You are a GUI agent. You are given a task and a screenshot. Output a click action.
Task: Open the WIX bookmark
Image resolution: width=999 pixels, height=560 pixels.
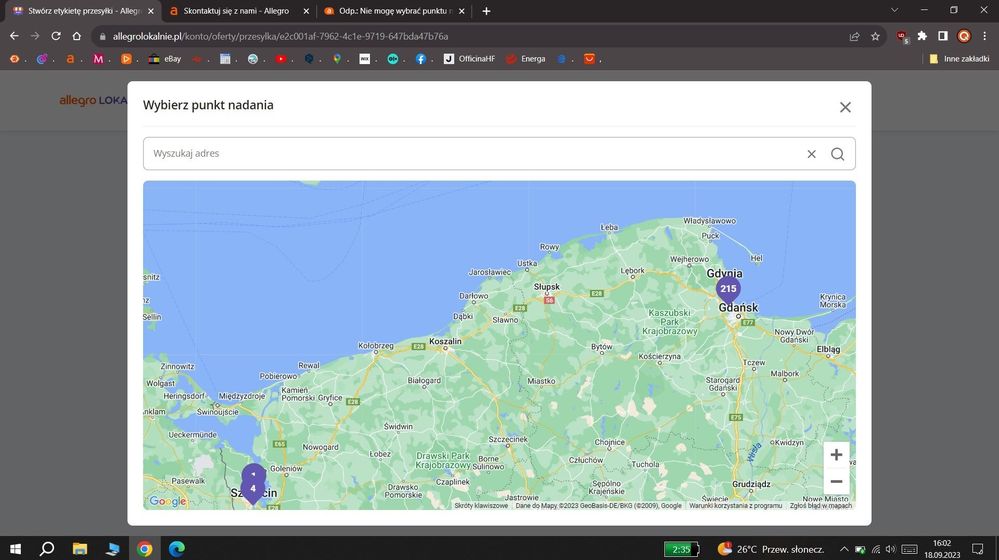364,59
